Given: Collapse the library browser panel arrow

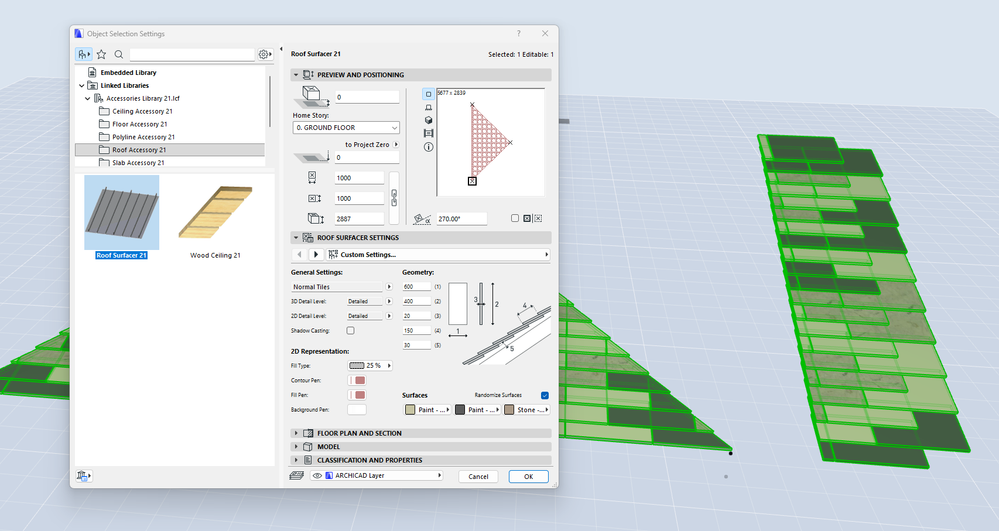Looking at the screenshot, I should coord(281,48).
